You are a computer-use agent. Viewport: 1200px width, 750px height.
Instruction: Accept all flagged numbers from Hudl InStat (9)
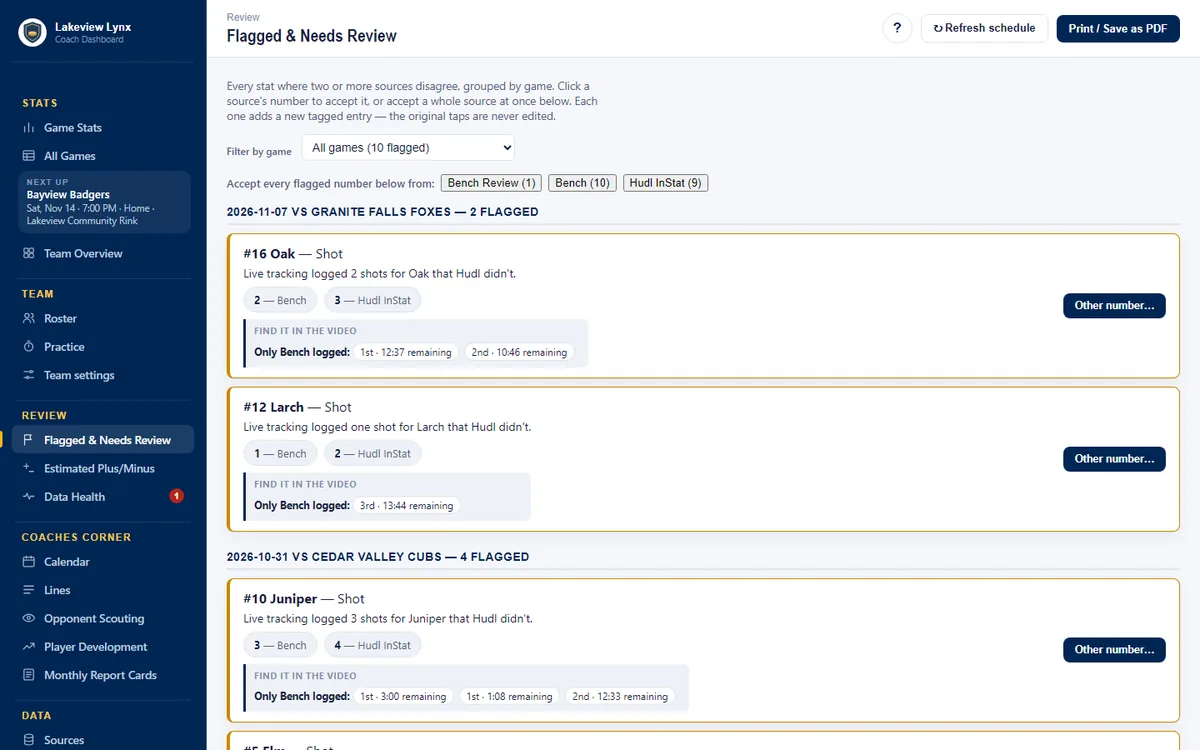coord(665,183)
